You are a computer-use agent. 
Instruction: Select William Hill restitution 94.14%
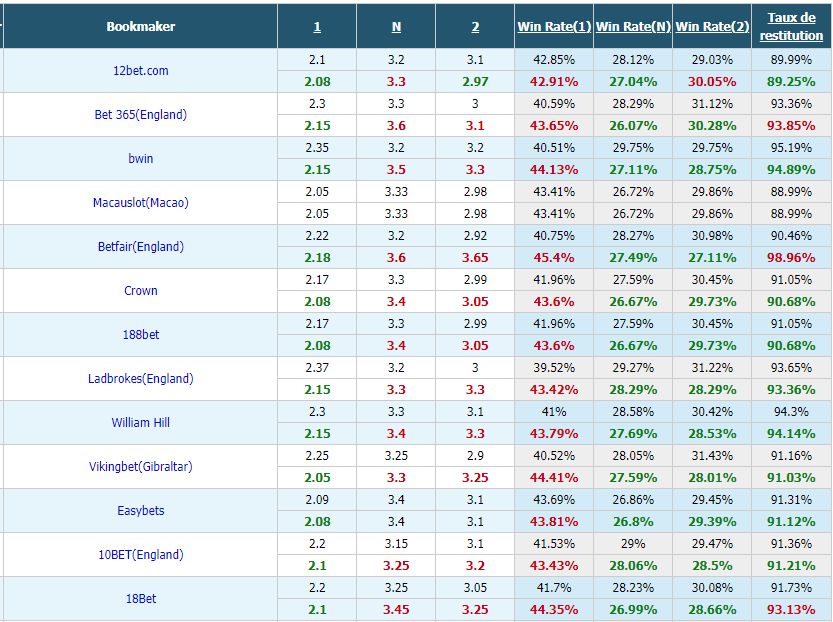[792, 434]
